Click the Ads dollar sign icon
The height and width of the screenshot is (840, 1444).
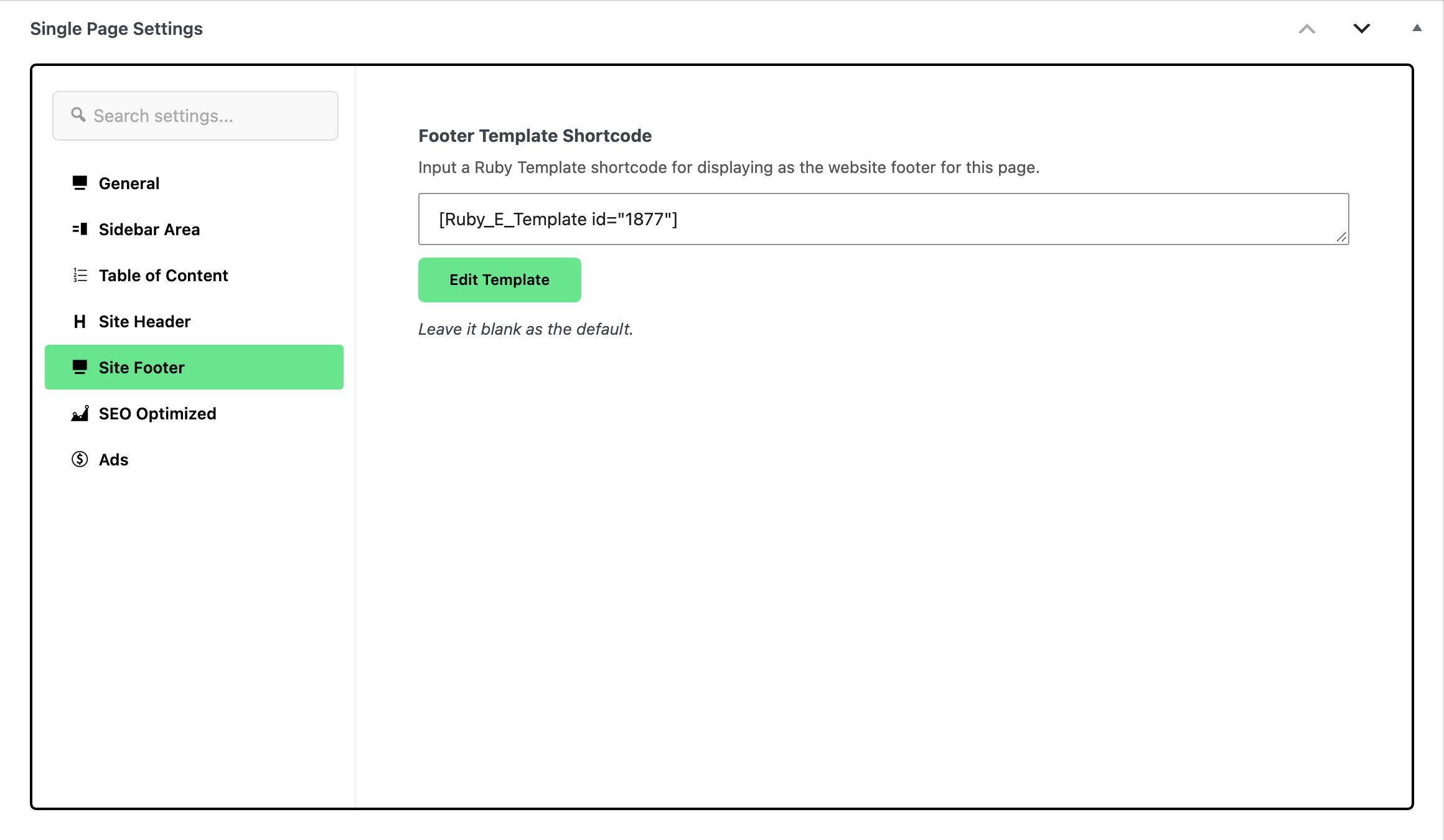point(80,459)
